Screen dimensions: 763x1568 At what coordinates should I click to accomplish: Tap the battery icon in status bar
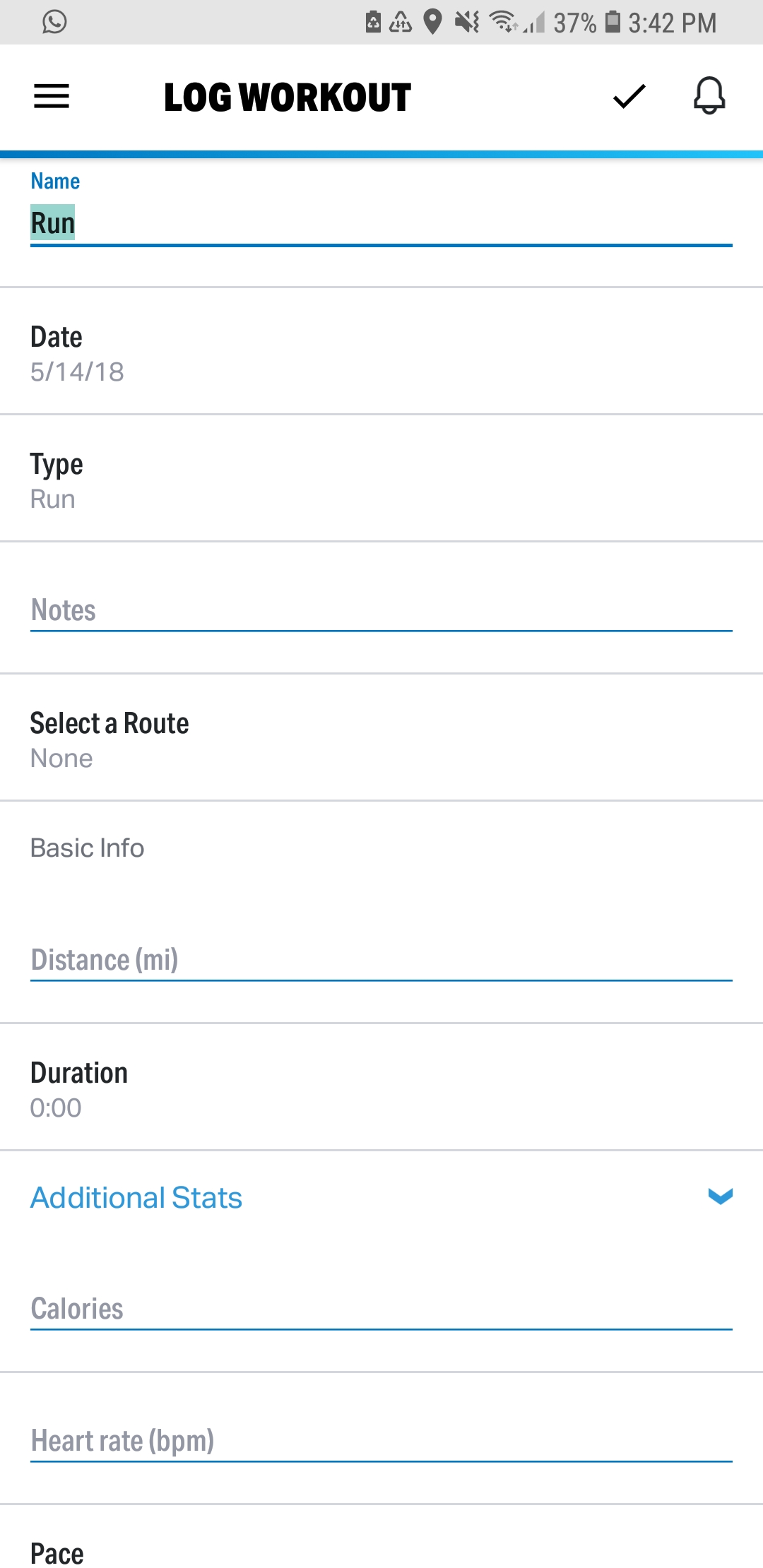pyautogui.click(x=613, y=22)
